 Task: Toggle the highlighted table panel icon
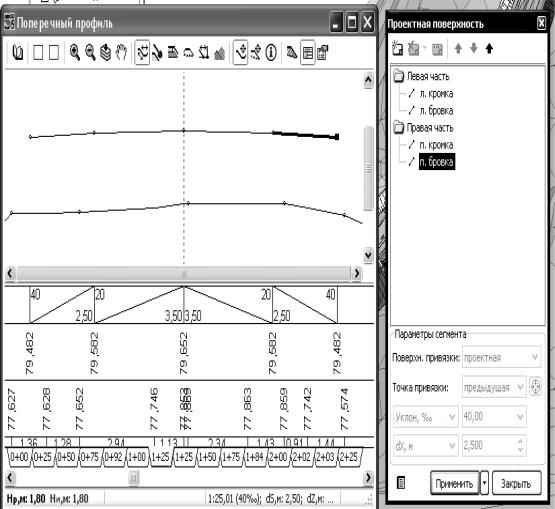[308, 52]
